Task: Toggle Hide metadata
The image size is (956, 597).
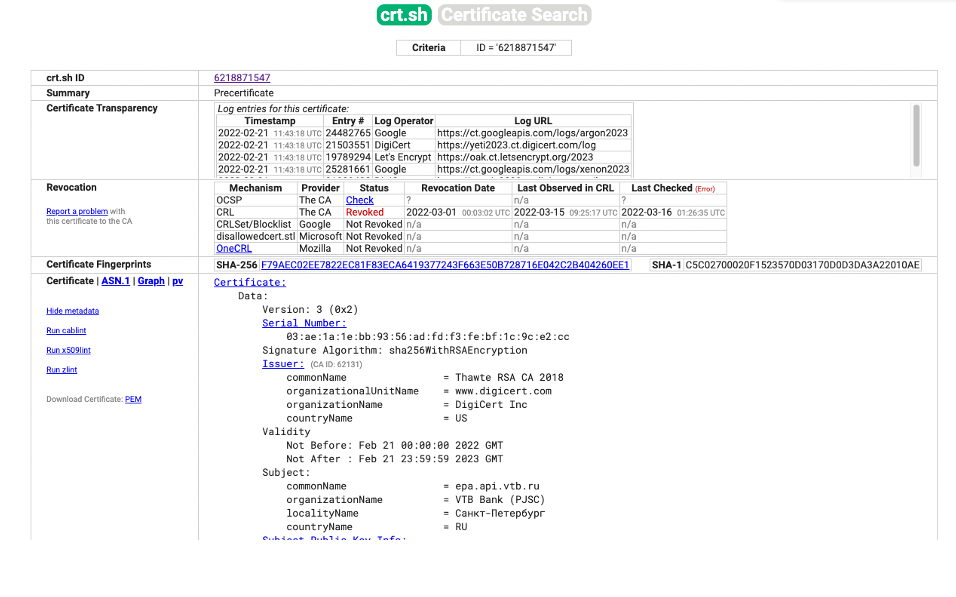Action: click(x=72, y=311)
